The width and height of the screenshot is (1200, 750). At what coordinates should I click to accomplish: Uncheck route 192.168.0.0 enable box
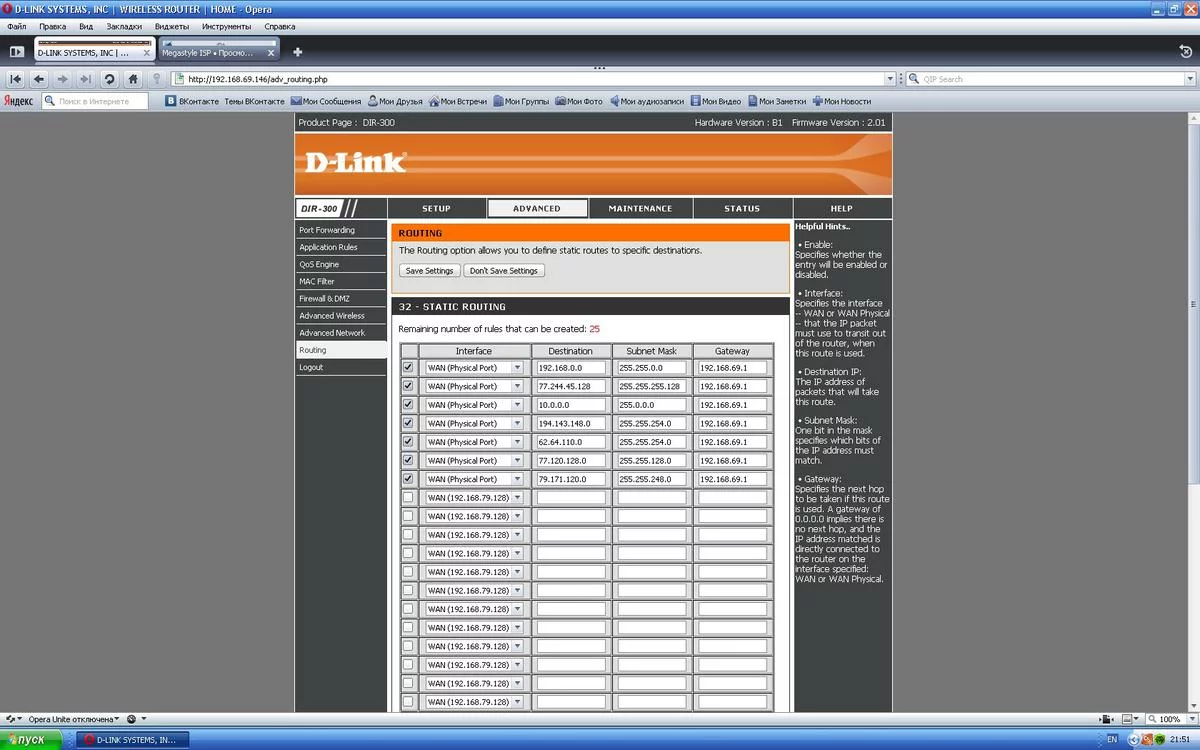pyautogui.click(x=408, y=368)
